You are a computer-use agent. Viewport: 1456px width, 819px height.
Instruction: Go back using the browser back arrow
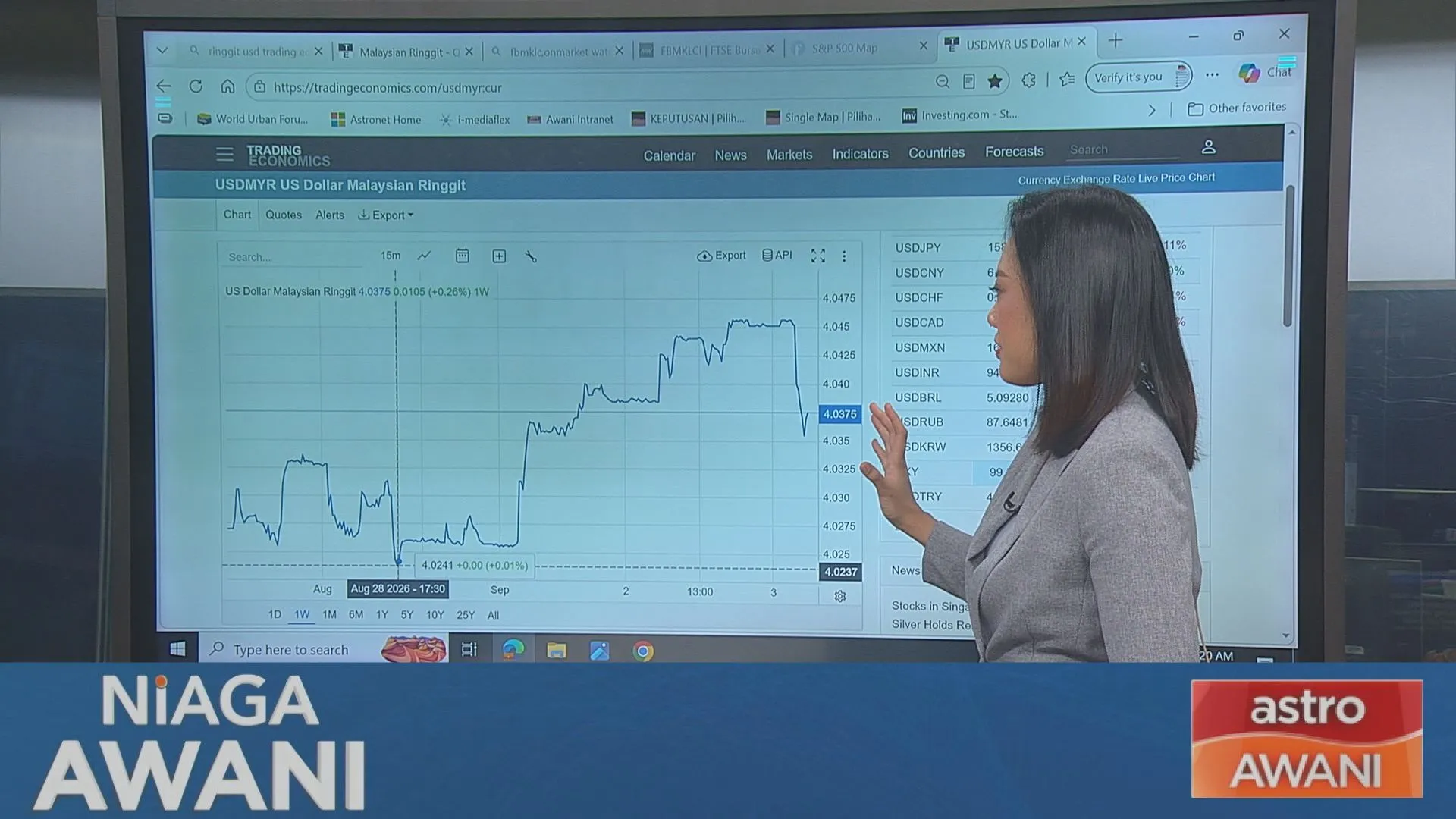(x=164, y=86)
